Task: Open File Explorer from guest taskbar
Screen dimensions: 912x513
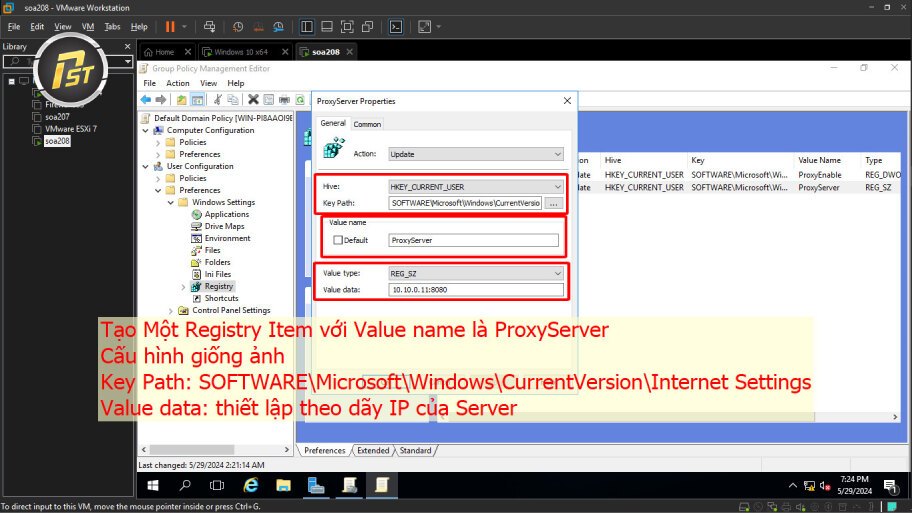Action: [x=283, y=485]
